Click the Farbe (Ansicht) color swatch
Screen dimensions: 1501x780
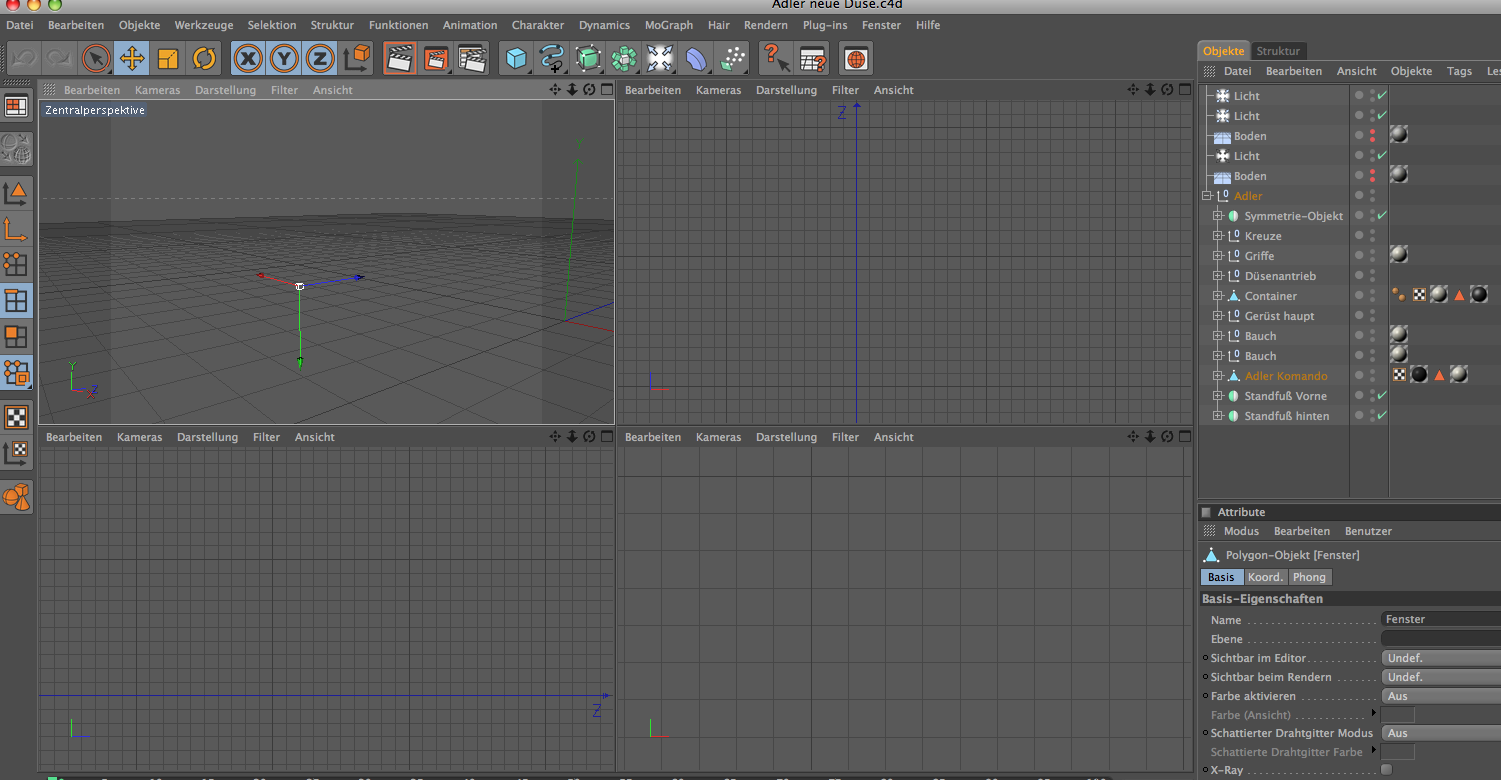click(x=1397, y=715)
